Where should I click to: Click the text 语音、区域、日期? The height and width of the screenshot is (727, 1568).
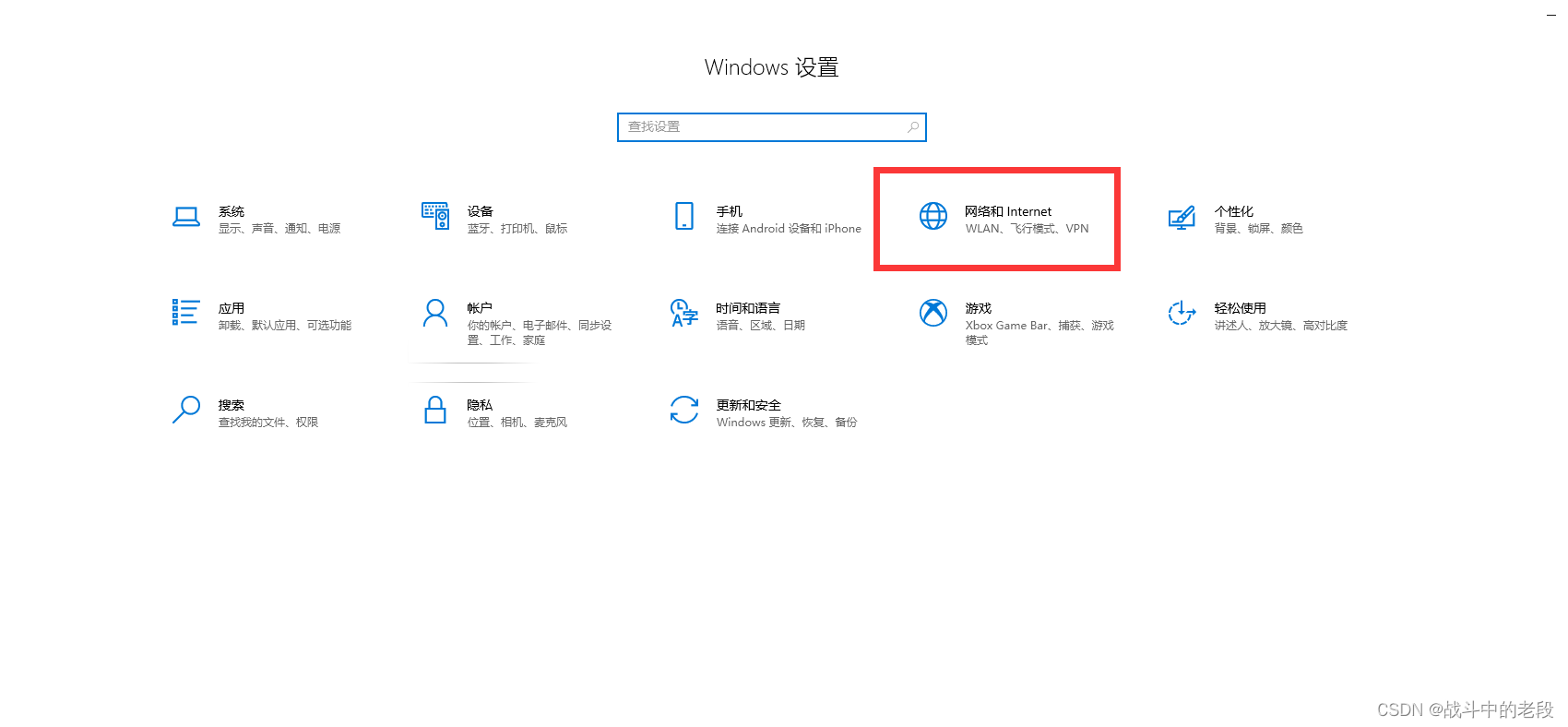[761, 326]
